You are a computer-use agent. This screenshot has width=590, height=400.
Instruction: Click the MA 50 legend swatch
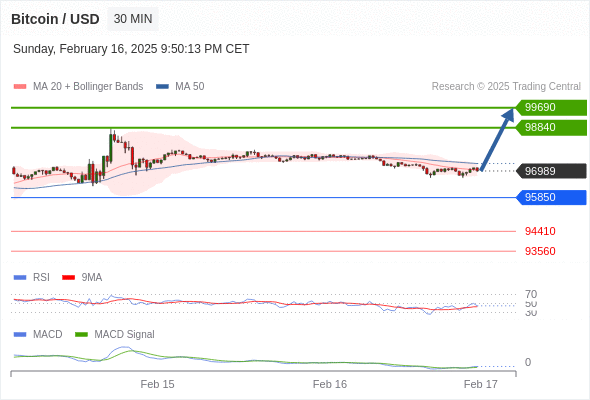[x=162, y=87]
